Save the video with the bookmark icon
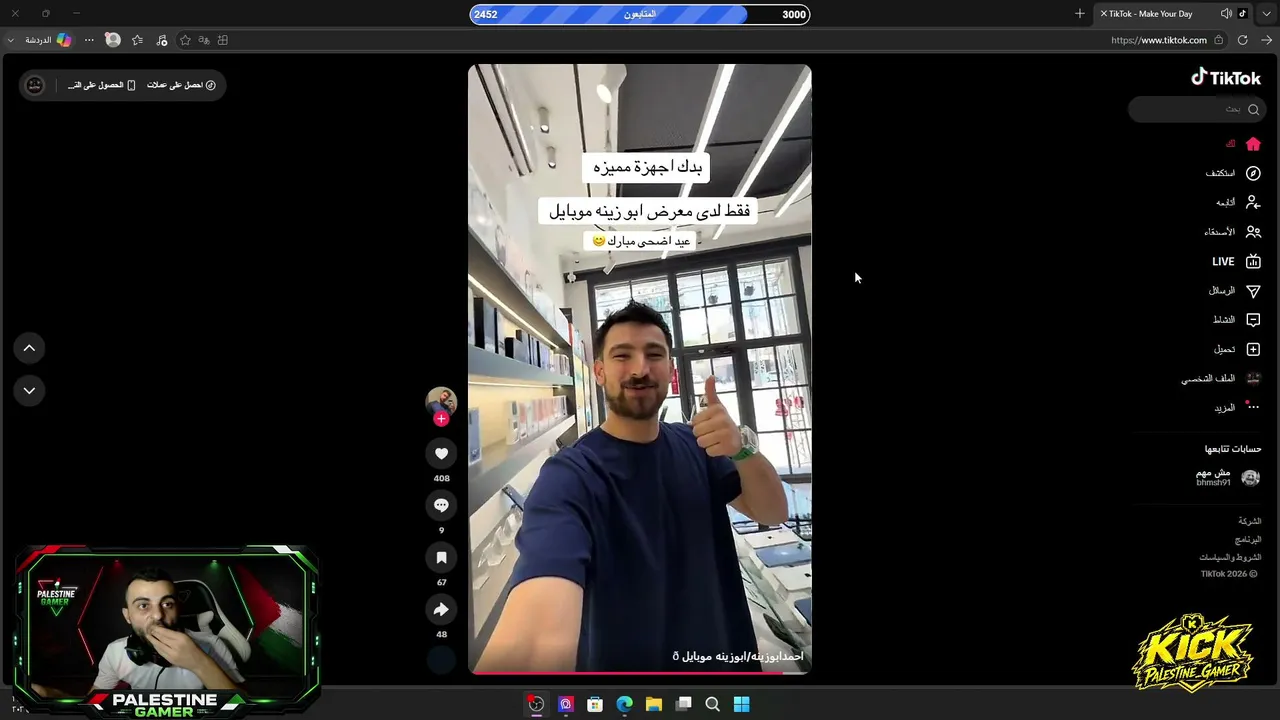1280x720 pixels. tap(441, 558)
